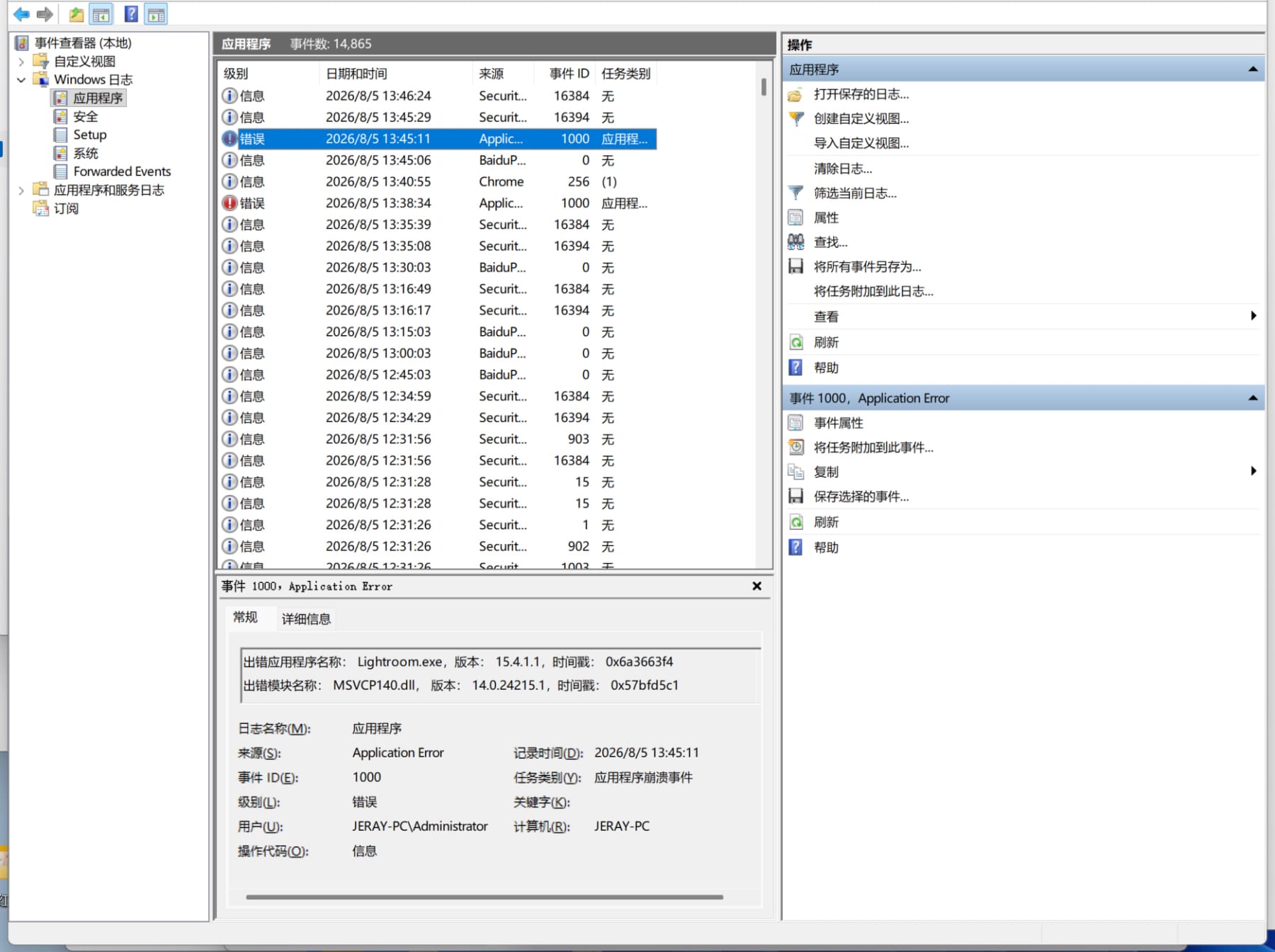Select the event with ID 903
Image resolution: width=1275 pixels, height=952 pixels.
tap(438, 439)
